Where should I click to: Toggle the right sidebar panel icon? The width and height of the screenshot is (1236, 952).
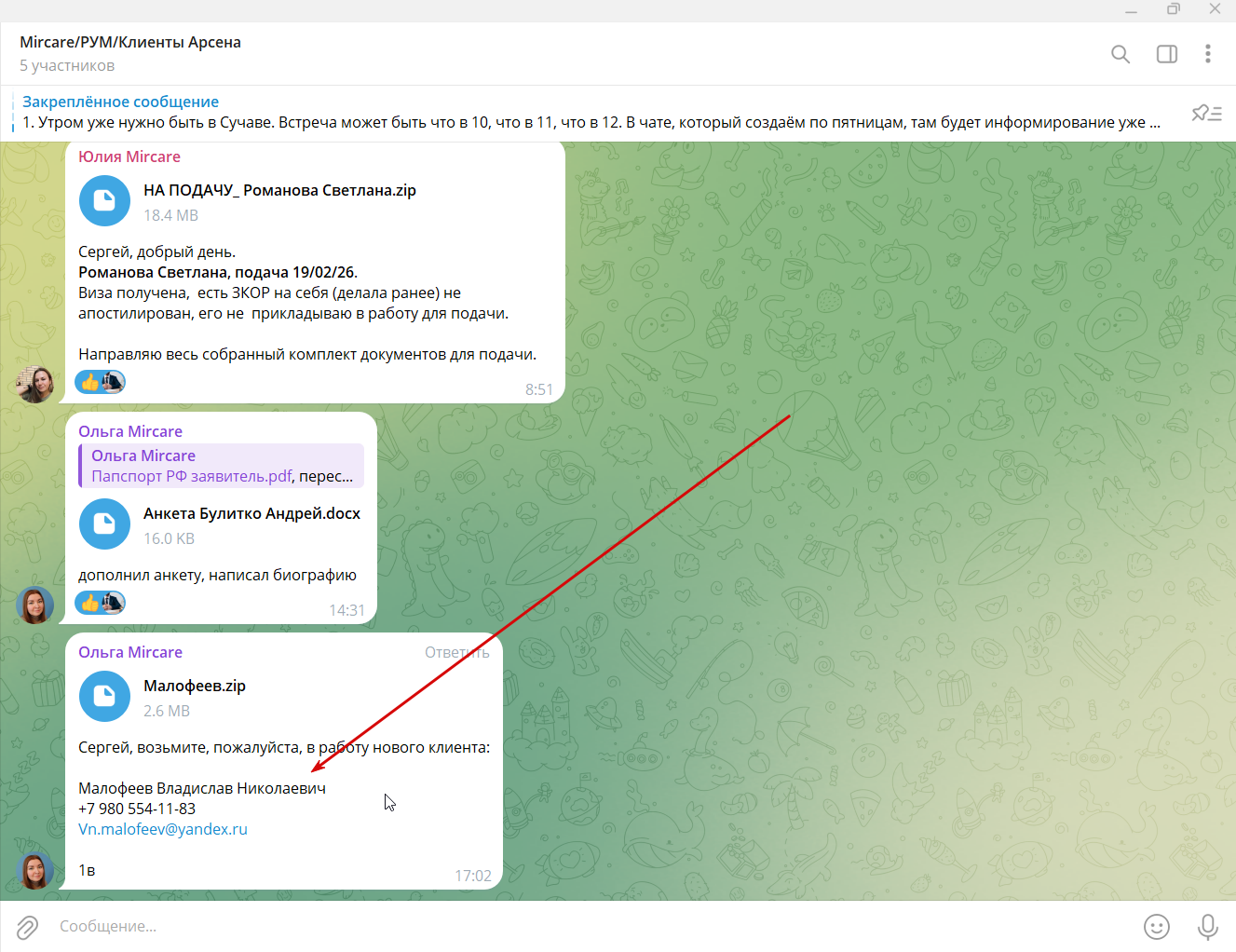1166,54
